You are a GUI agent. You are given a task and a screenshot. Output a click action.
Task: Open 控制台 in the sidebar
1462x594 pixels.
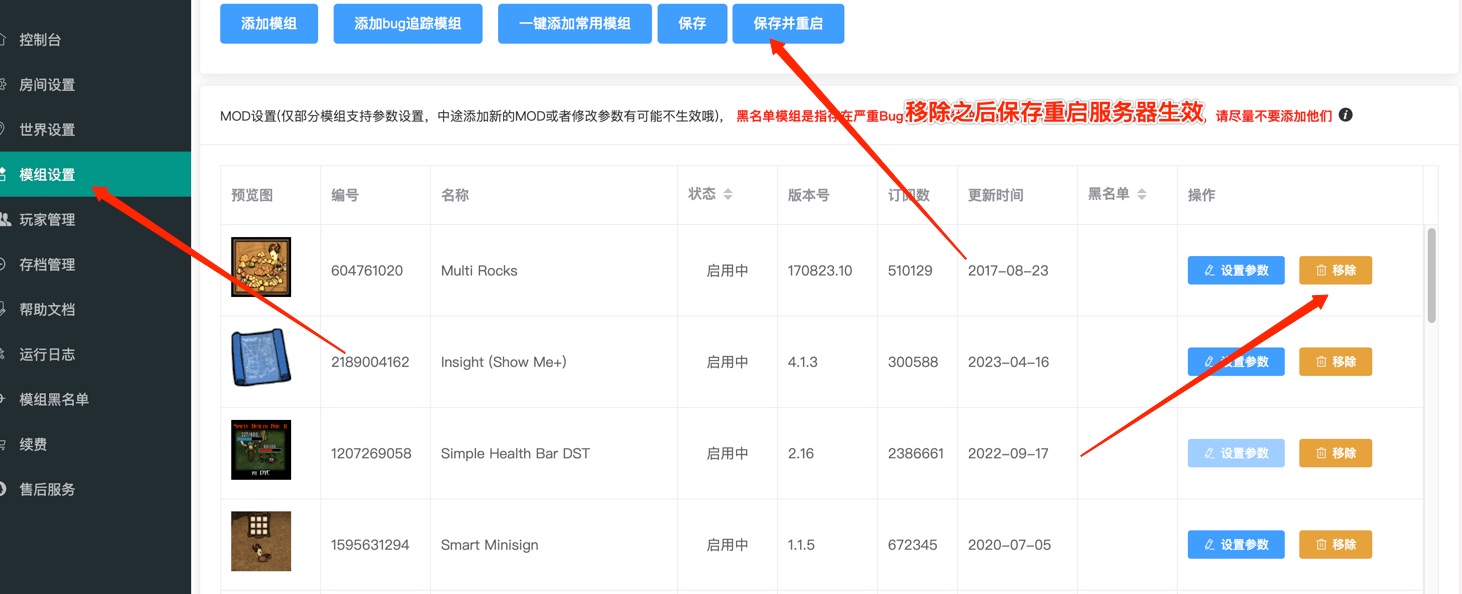[40, 40]
